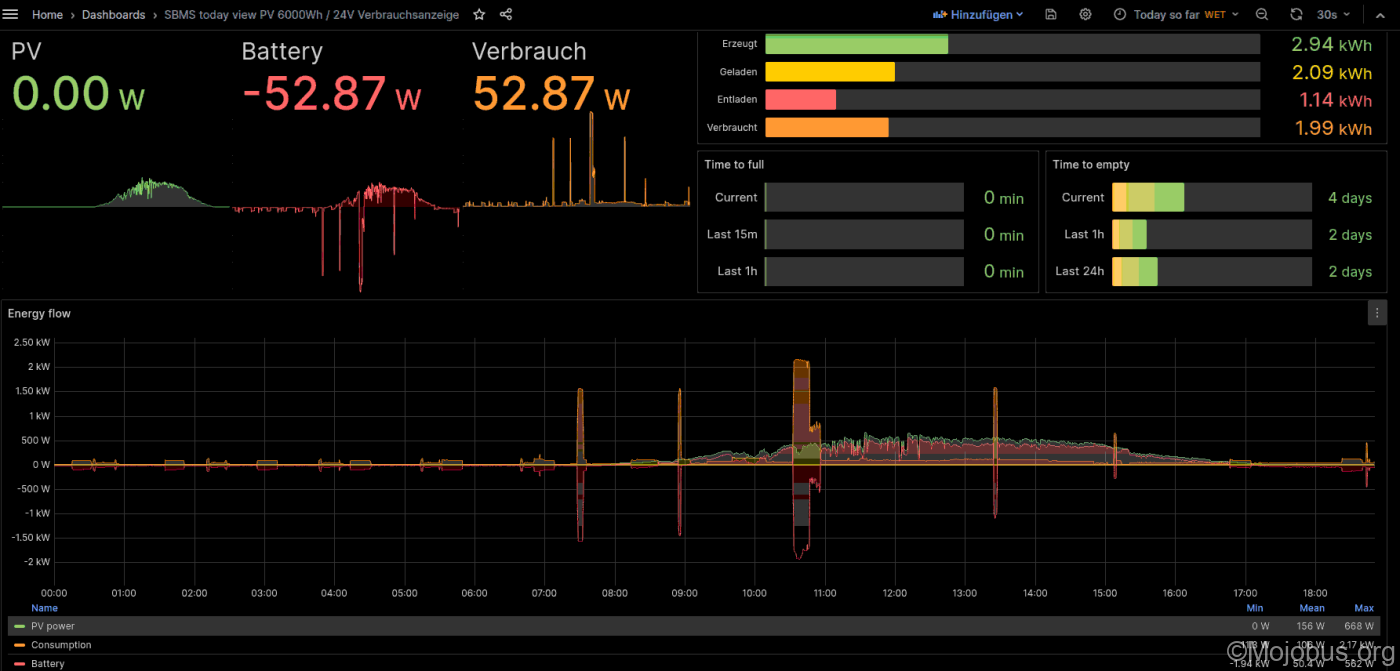1400x671 pixels.
Task: Star this dashboard as favorite
Action: 479,15
